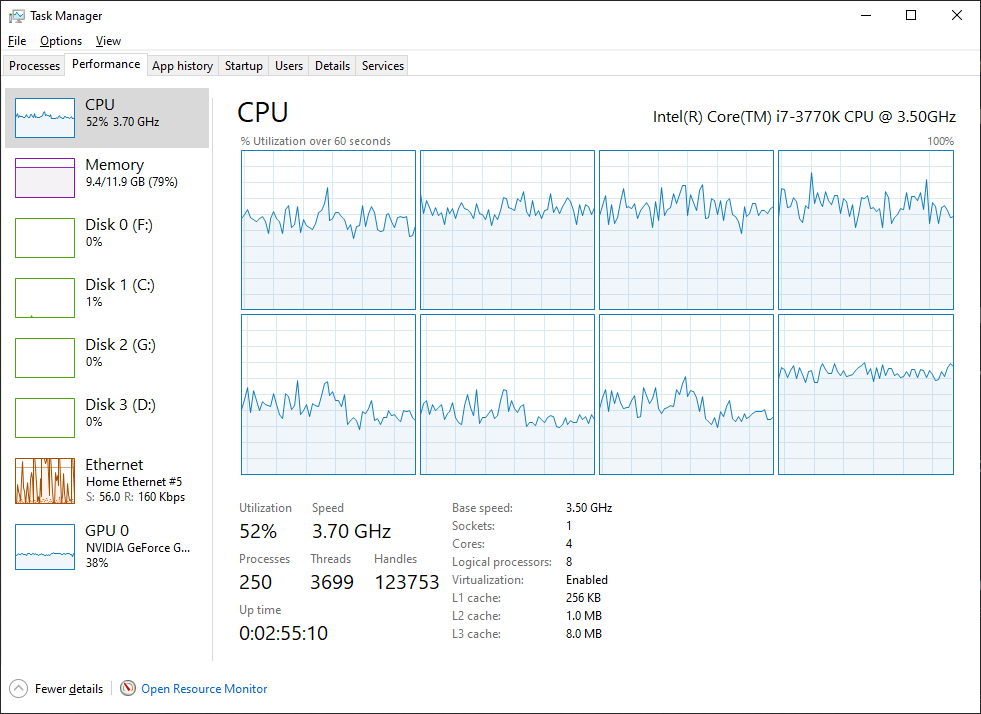Select the CPU mini graph thumbnail
Viewport: 981px width, 714px height.
(x=45, y=118)
